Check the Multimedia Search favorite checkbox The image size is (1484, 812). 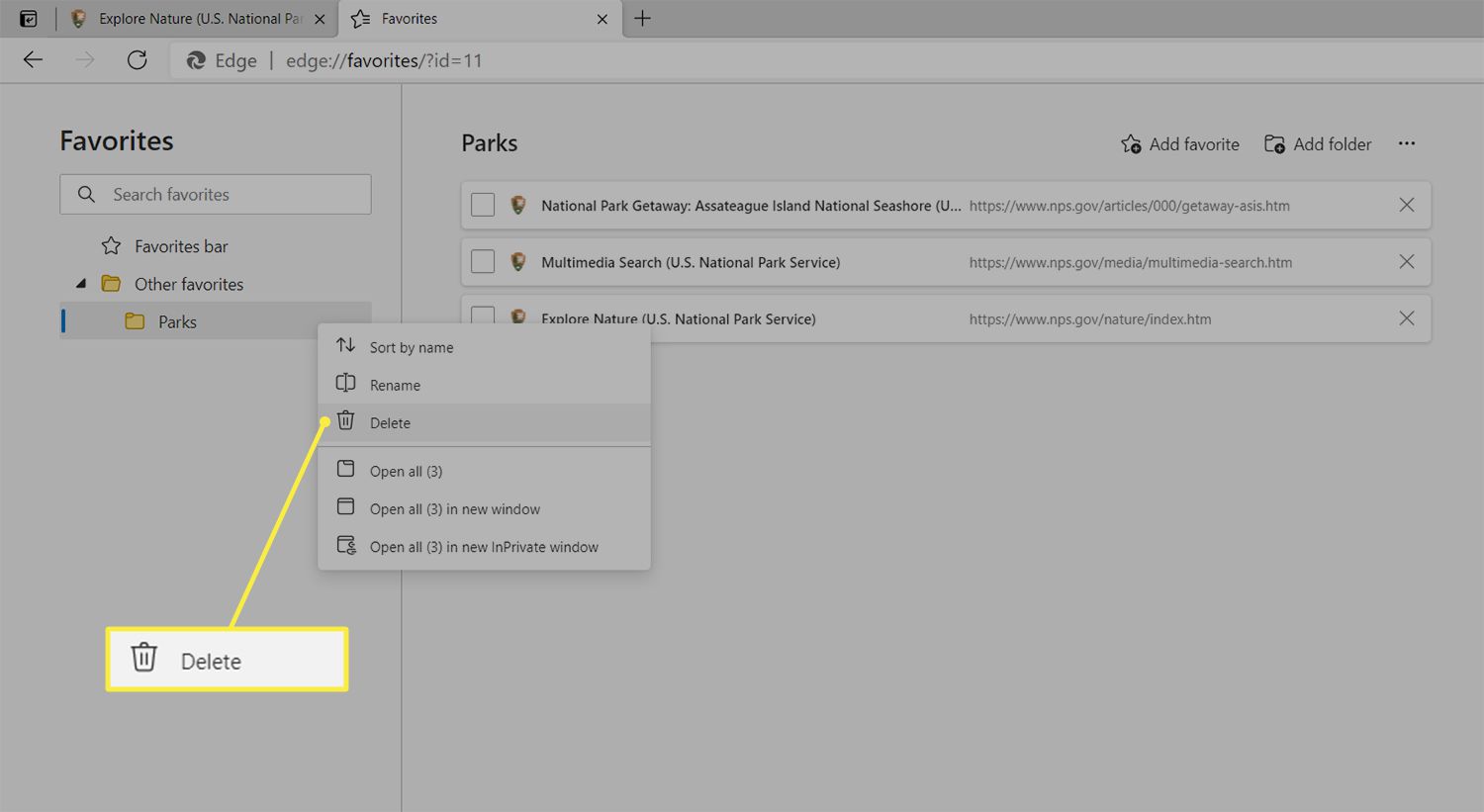click(483, 261)
